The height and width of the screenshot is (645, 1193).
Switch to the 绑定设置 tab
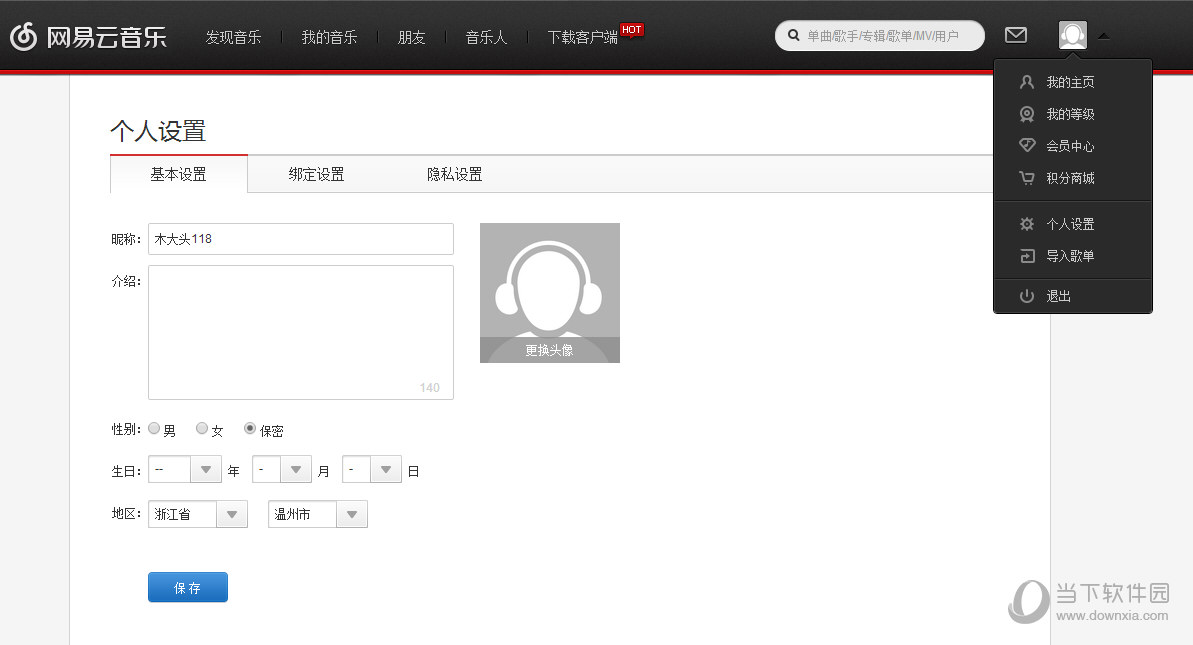(x=315, y=174)
